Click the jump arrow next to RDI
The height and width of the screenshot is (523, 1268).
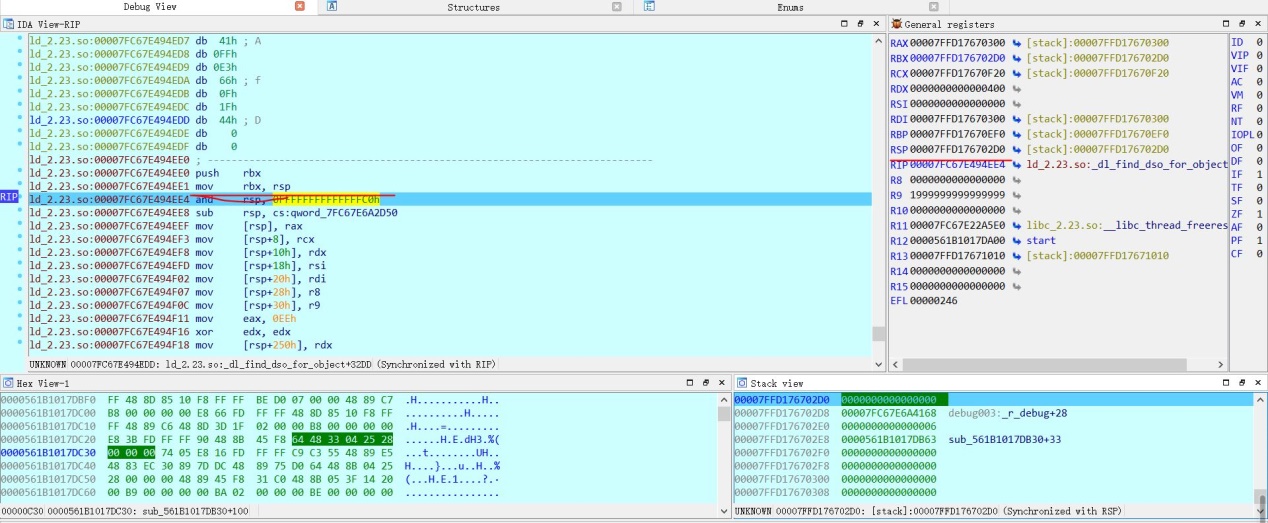point(1017,119)
